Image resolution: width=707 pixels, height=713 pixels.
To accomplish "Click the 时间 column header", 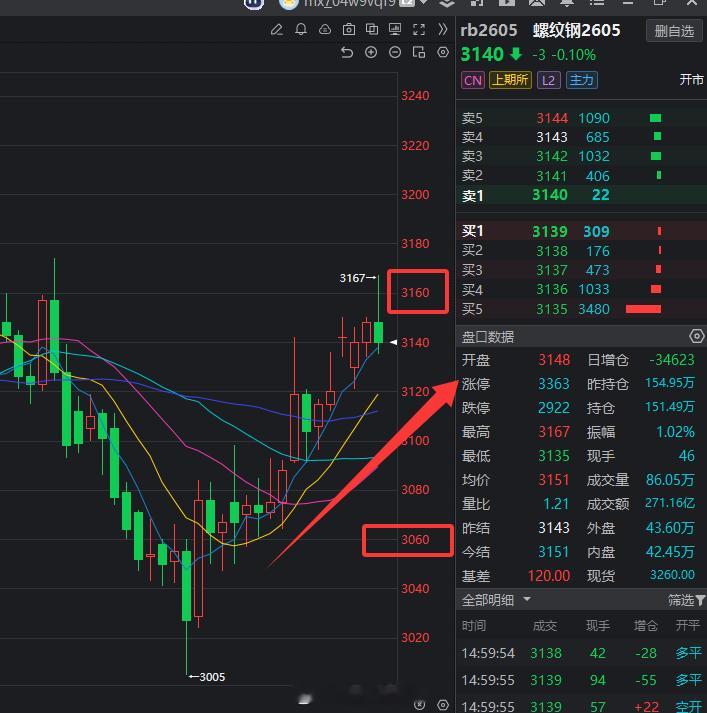I will click(x=474, y=626).
